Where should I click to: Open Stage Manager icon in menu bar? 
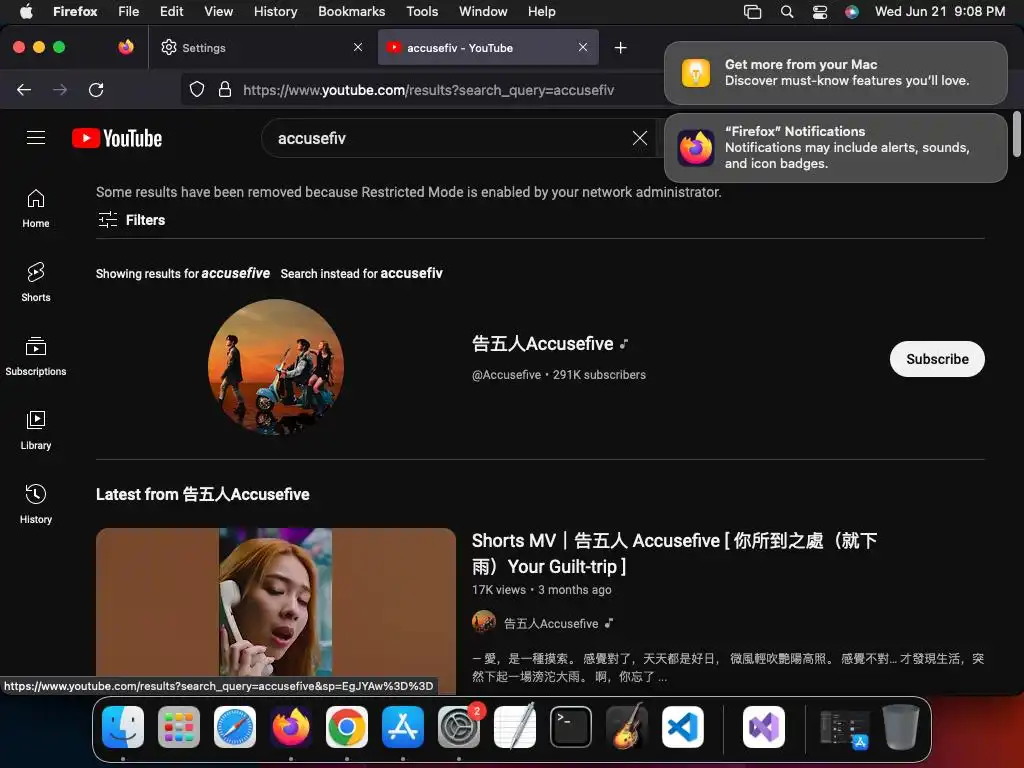click(752, 12)
